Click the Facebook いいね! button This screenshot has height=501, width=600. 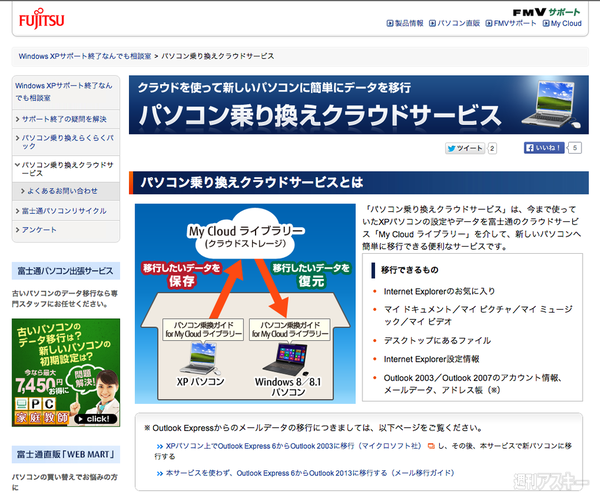544,148
